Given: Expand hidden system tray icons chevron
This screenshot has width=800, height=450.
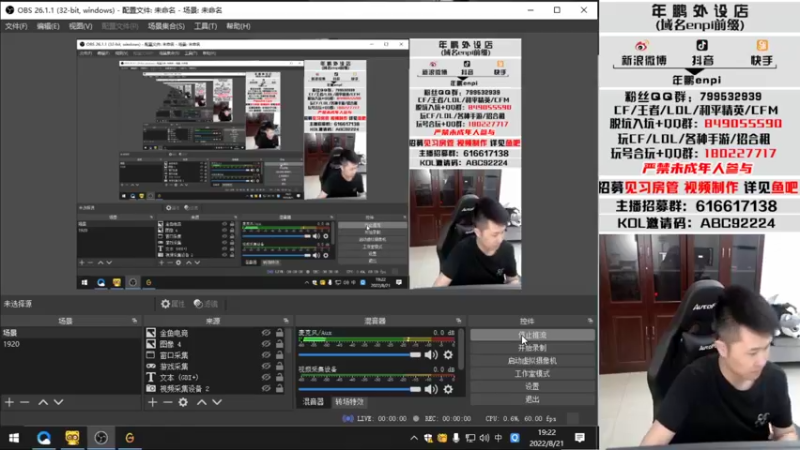Looking at the screenshot, I should coord(414,438).
